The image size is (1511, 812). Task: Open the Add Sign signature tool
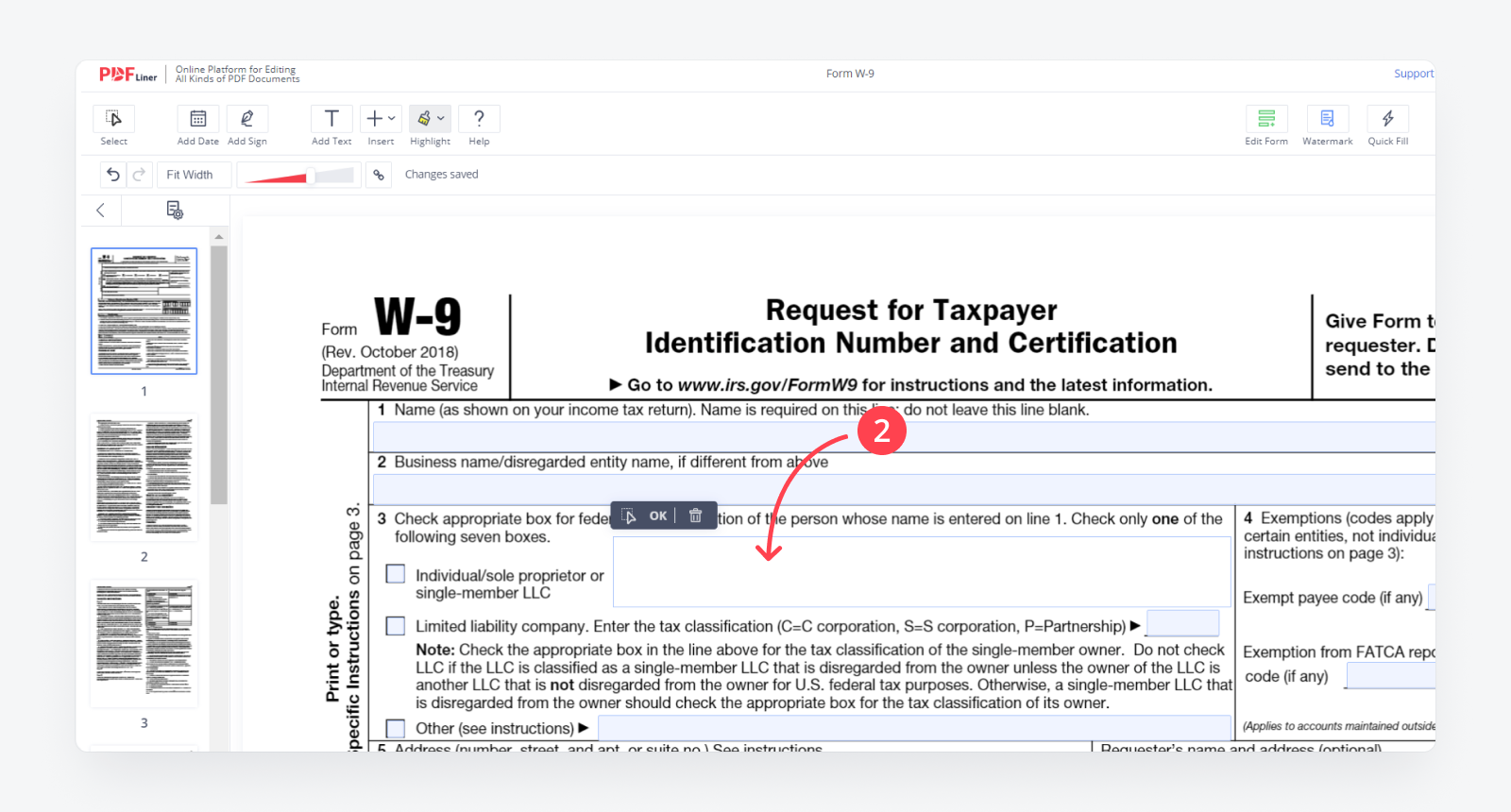pyautogui.click(x=247, y=119)
